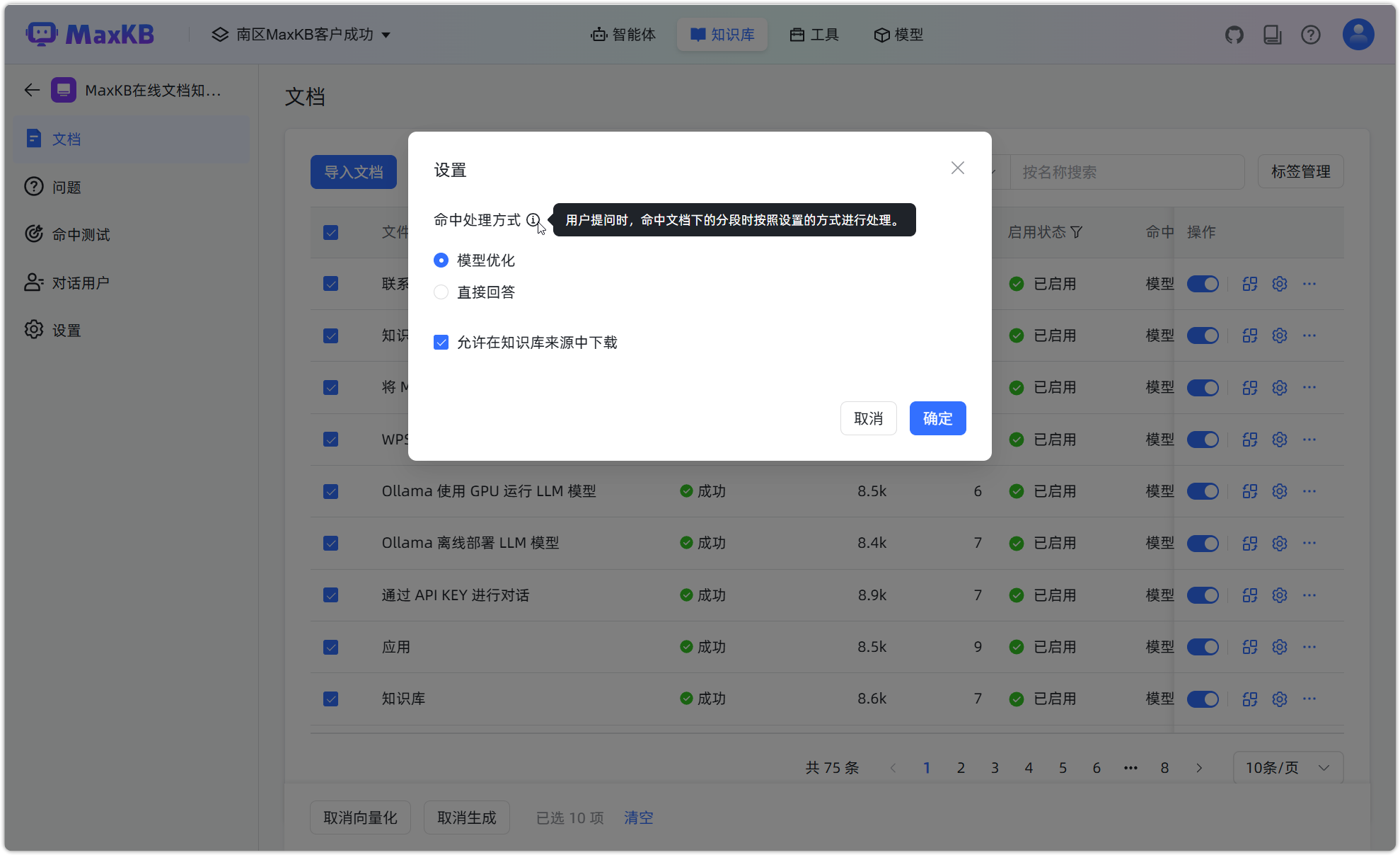The height and width of the screenshot is (855, 1400).
Task: Disable the enable toggle for Ollama 使用 GPU 运行 LLM 模型
Action: coord(1203,490)
